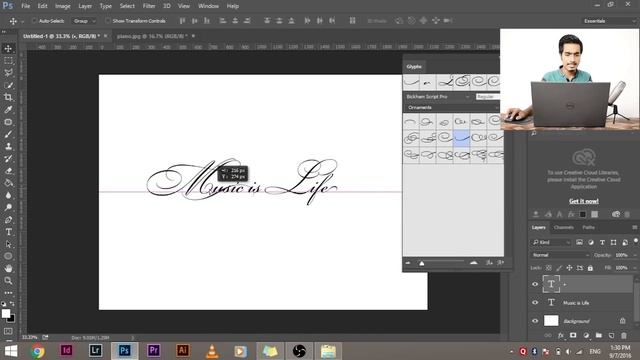Toggle Show Transform Controls checkbox
The height and width of the screenshot is (360, 640).
click(108, 20)
